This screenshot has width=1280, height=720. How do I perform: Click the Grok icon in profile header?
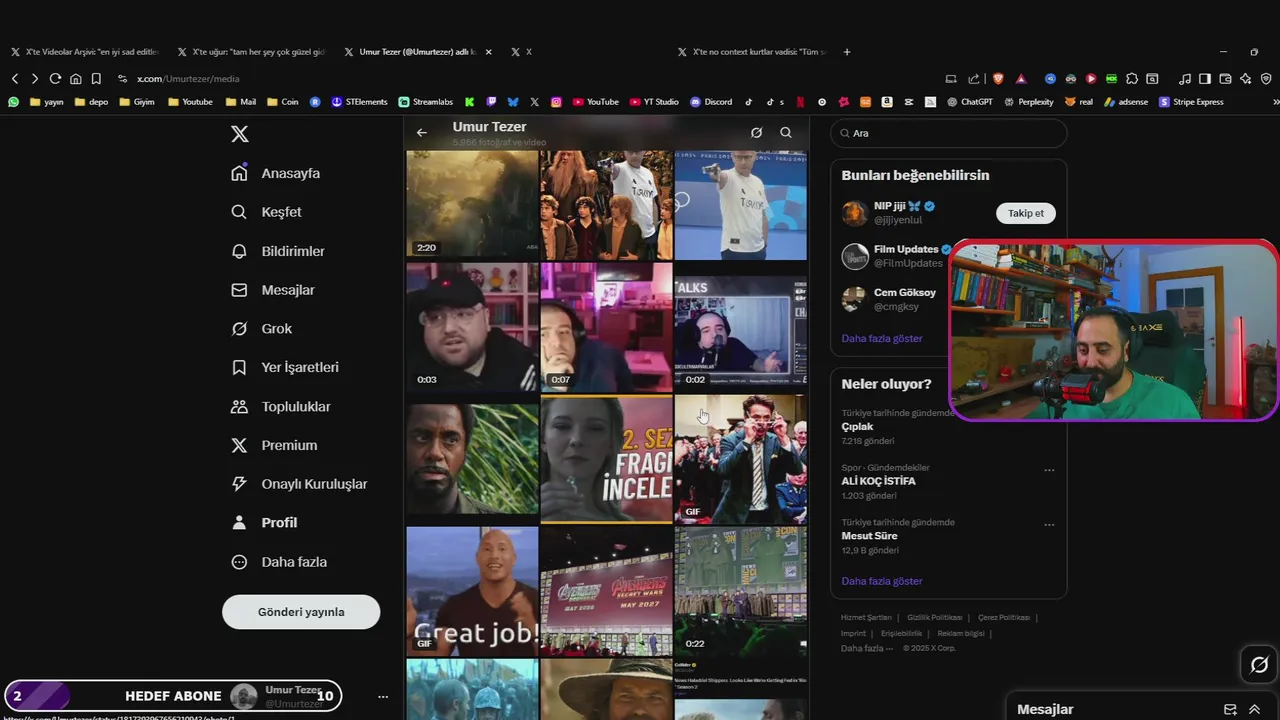(757, 133)
